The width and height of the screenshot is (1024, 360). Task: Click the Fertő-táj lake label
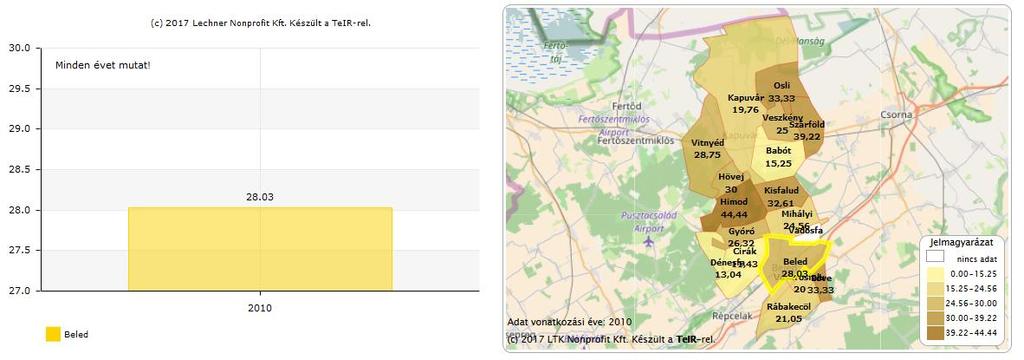556,52
